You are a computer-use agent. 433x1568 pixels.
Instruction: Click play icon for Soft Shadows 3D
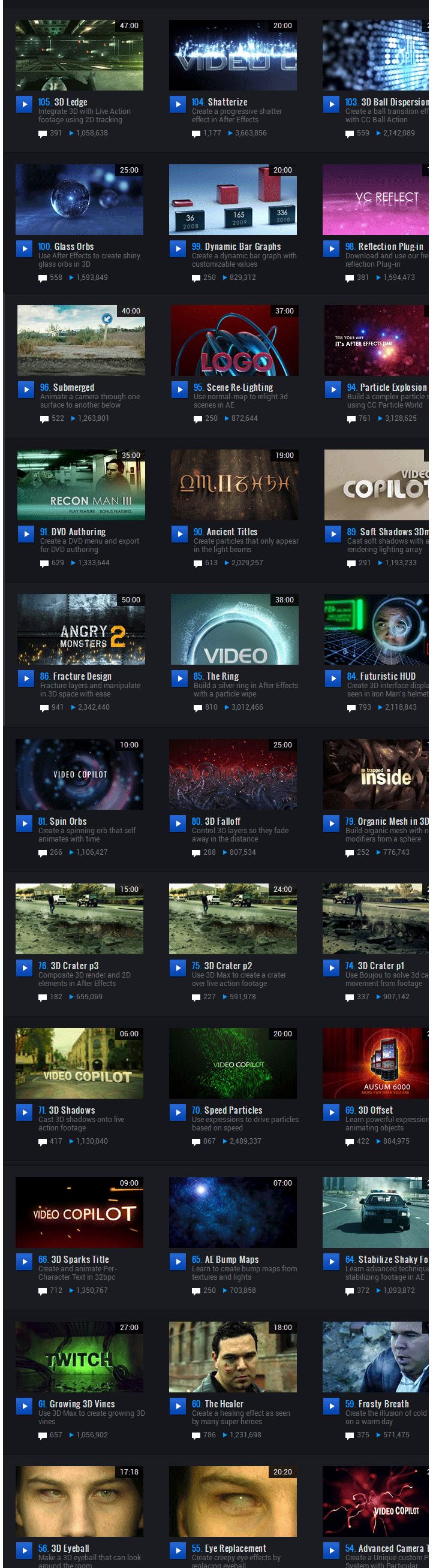point(332,534)
